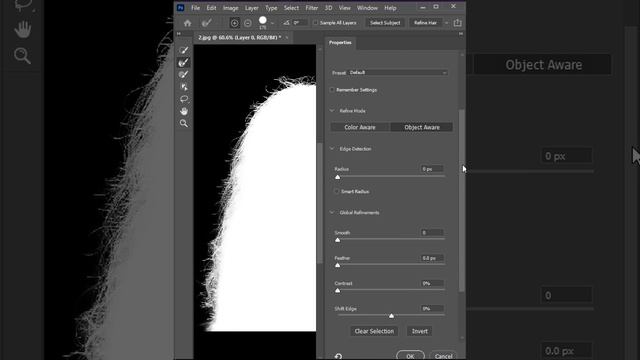Select the Lasso tool in toolbar
This screenshot has width=640, height=360.
coord(184,99)
